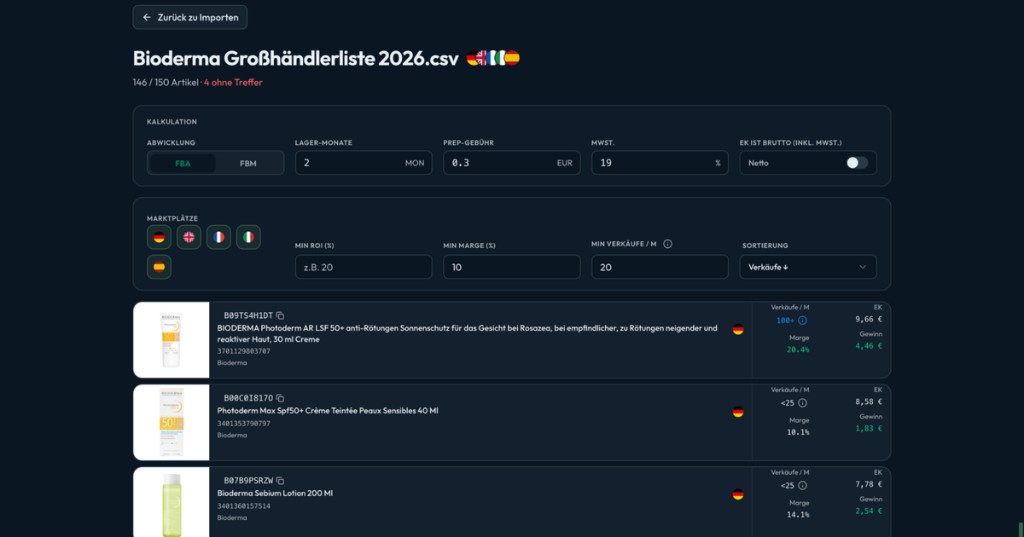The width and height of the screenshot is (1024, 537).
Task: Edit the Lager-Monate field
Action: pos(363,163)
